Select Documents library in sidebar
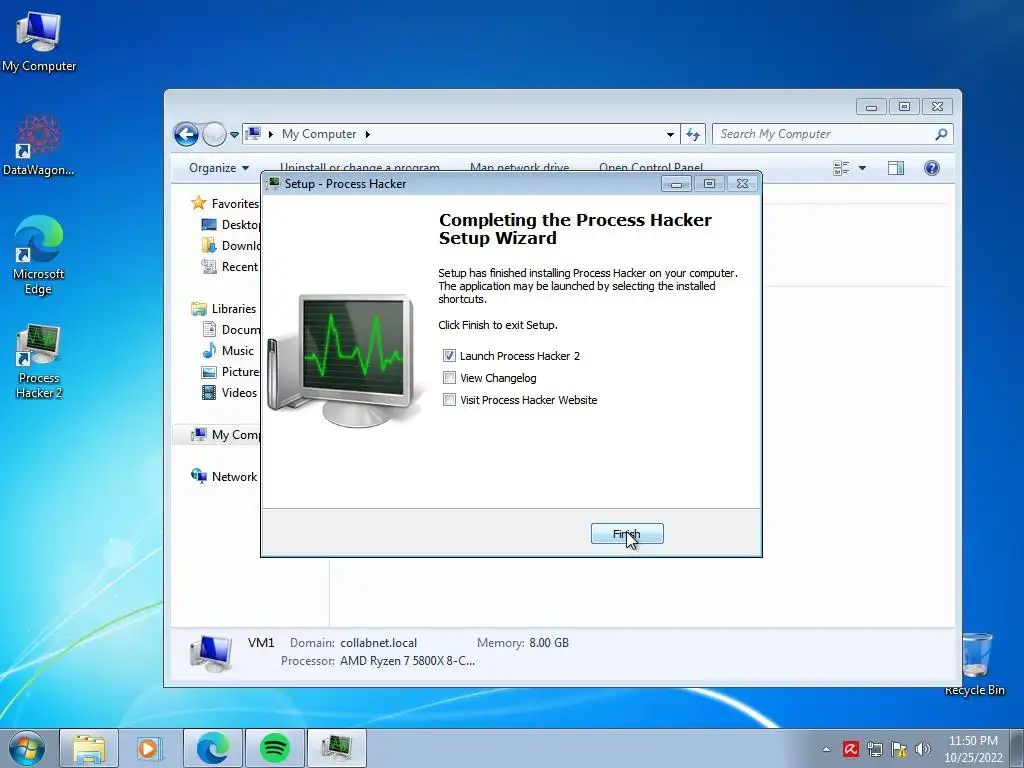Viewport: 1024px width, 768px height. (x=231, y=330)
